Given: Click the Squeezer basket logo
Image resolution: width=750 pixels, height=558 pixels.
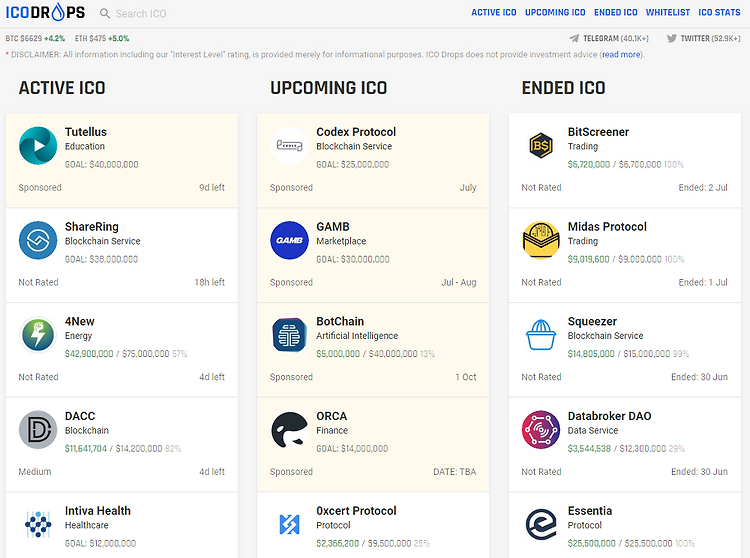Looking at the screenshot, I should (541, 335).
